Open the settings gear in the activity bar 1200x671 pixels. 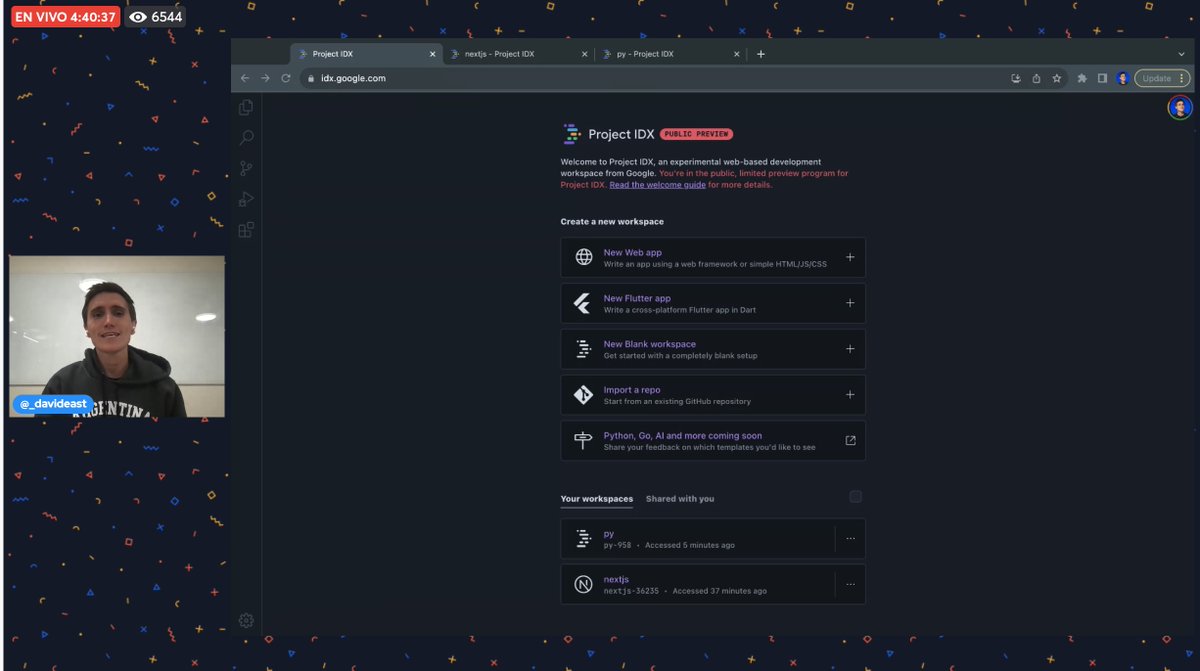click(246, 620)
